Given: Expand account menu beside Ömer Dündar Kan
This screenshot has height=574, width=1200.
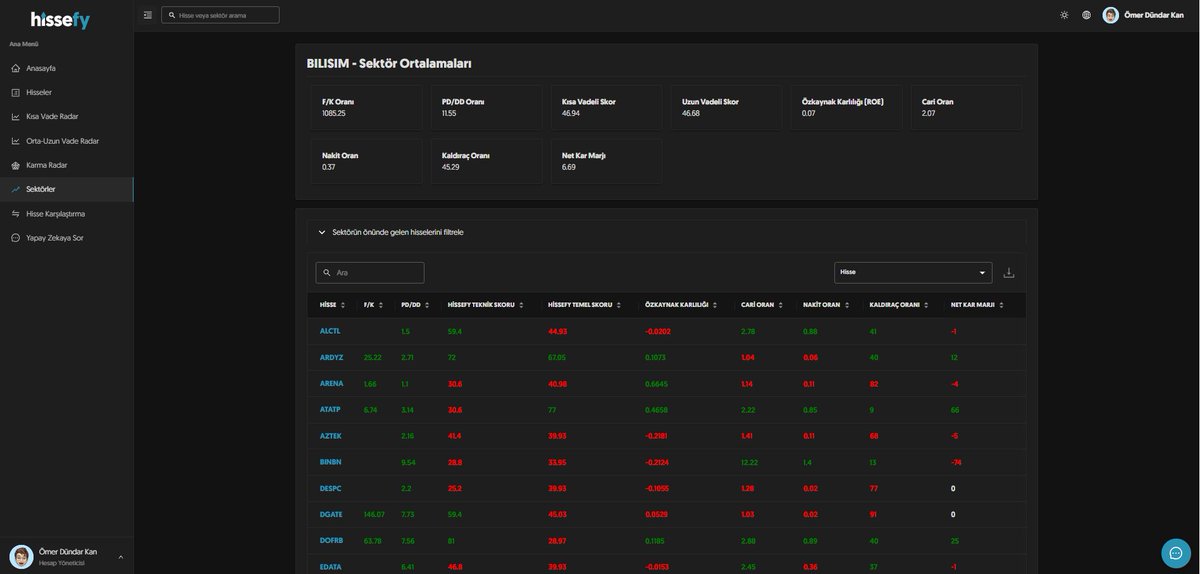Looking at the screenshot, I should tap(121, 557).
